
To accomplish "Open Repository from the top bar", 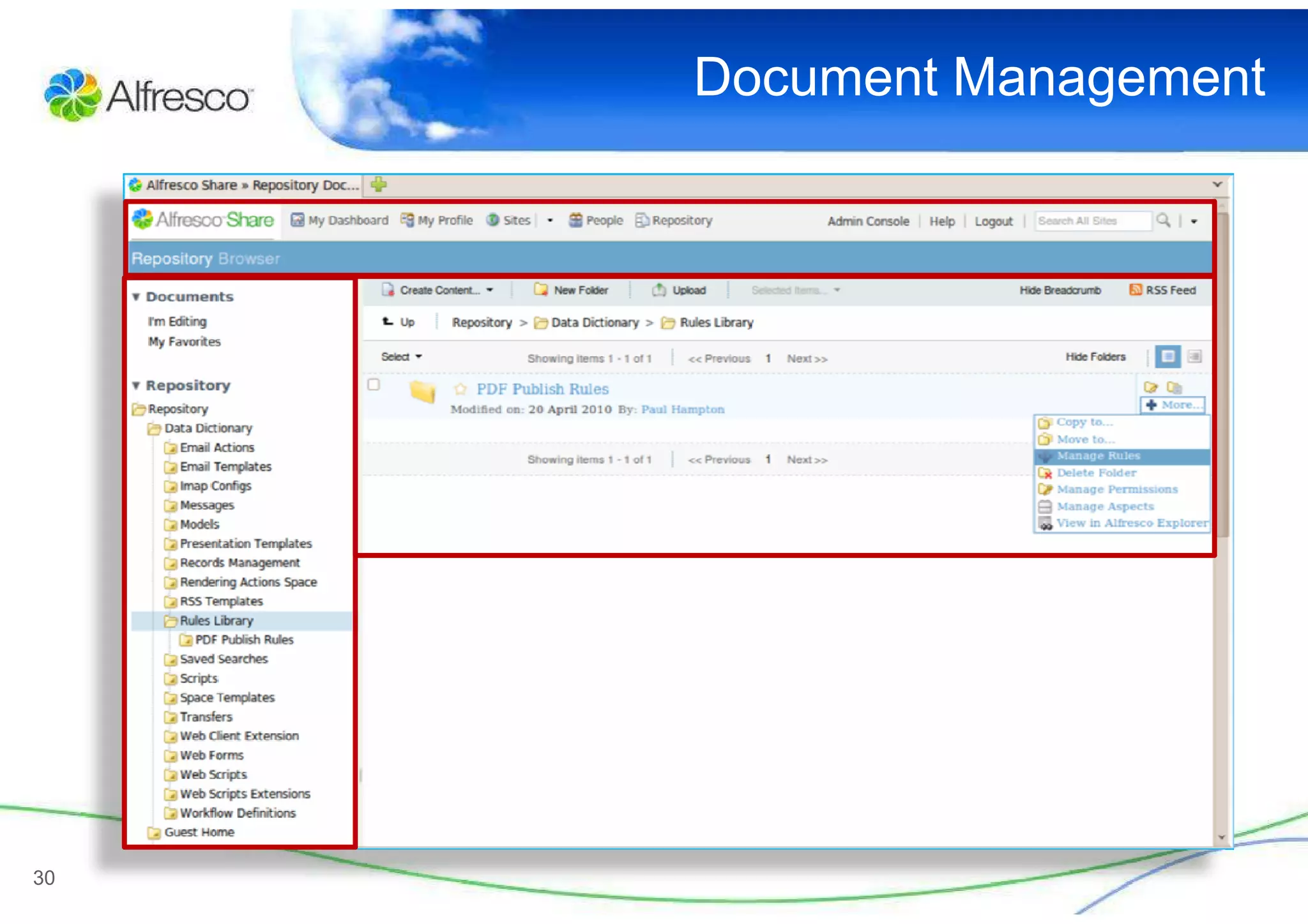I will 674,220.
